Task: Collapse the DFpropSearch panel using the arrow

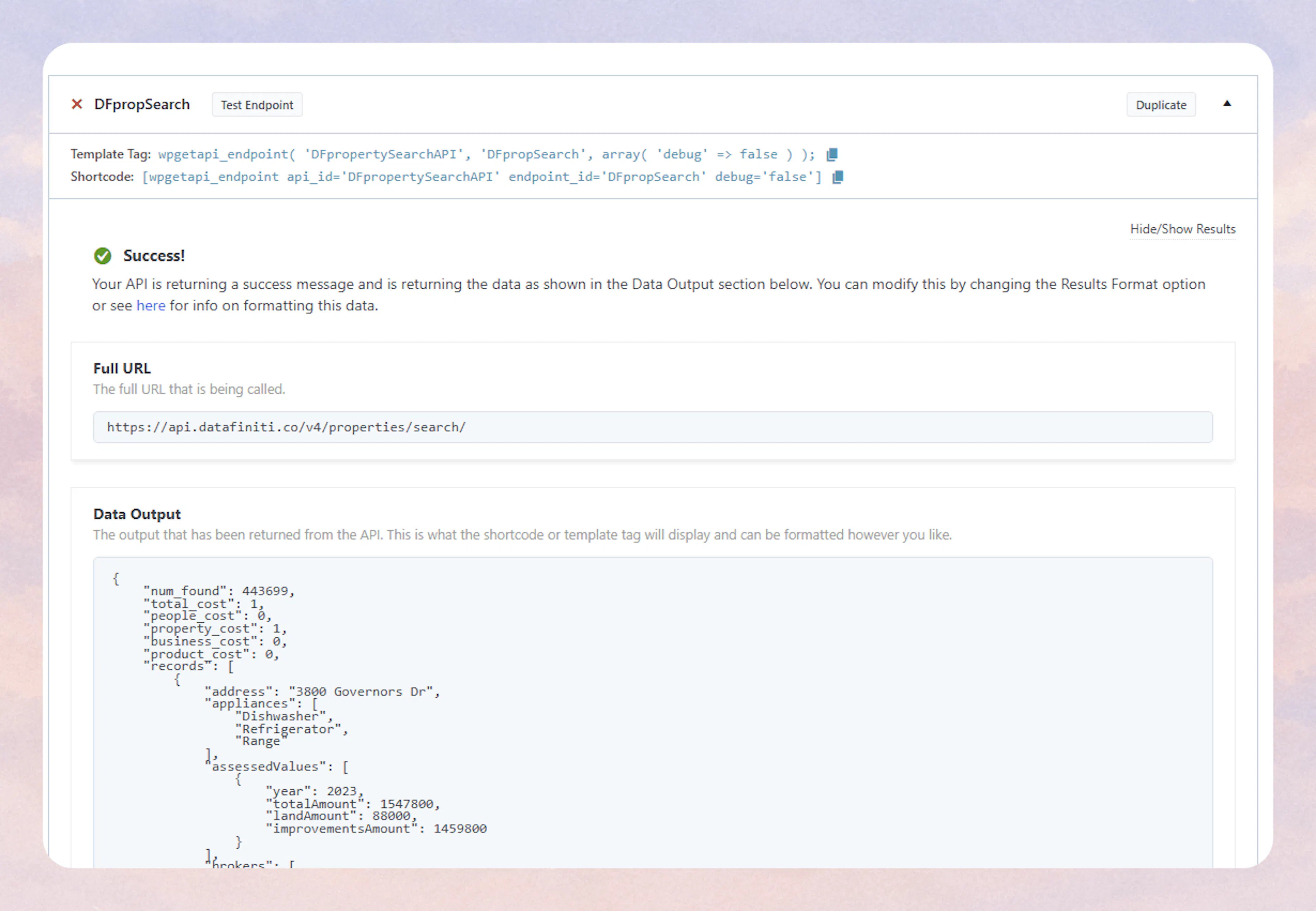Action: click(x=1227, y=104)
